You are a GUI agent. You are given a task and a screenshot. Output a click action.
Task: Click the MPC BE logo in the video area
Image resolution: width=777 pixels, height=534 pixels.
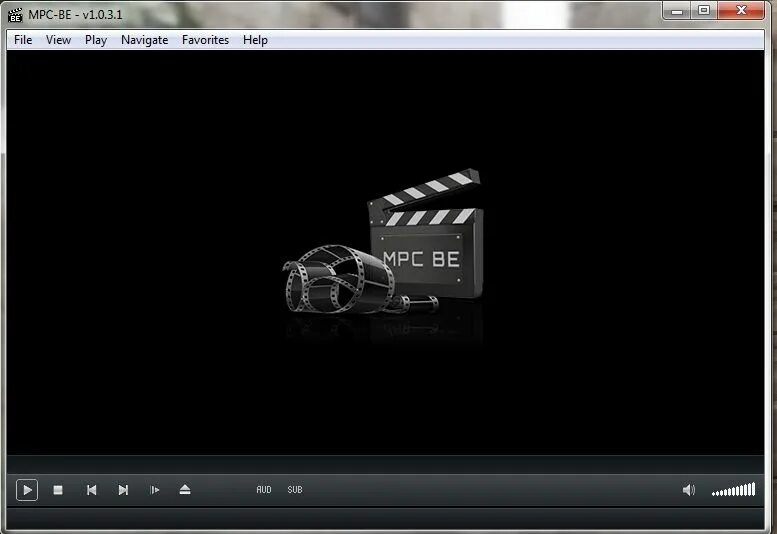383,242
